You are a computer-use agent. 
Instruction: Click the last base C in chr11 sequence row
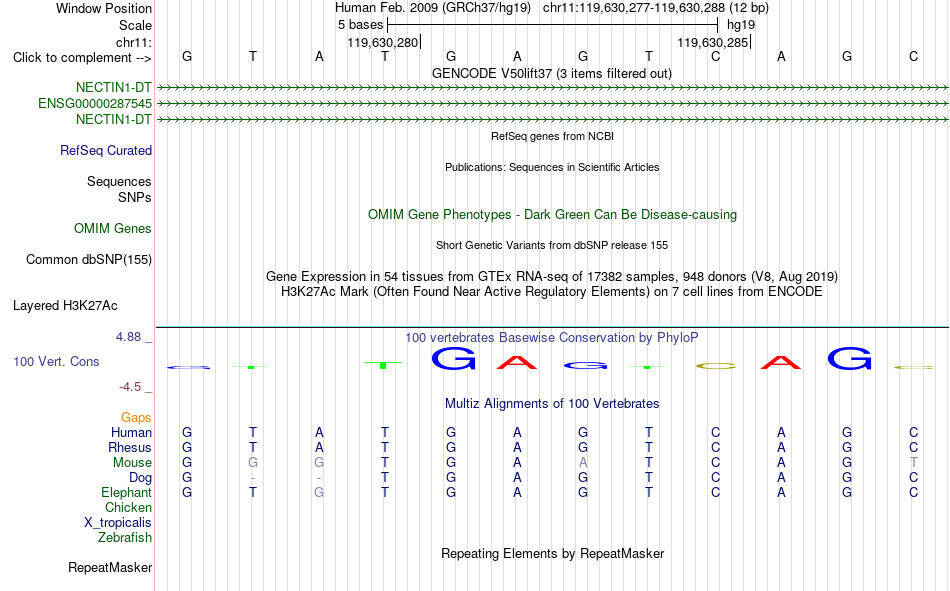[x=914, y=56]
